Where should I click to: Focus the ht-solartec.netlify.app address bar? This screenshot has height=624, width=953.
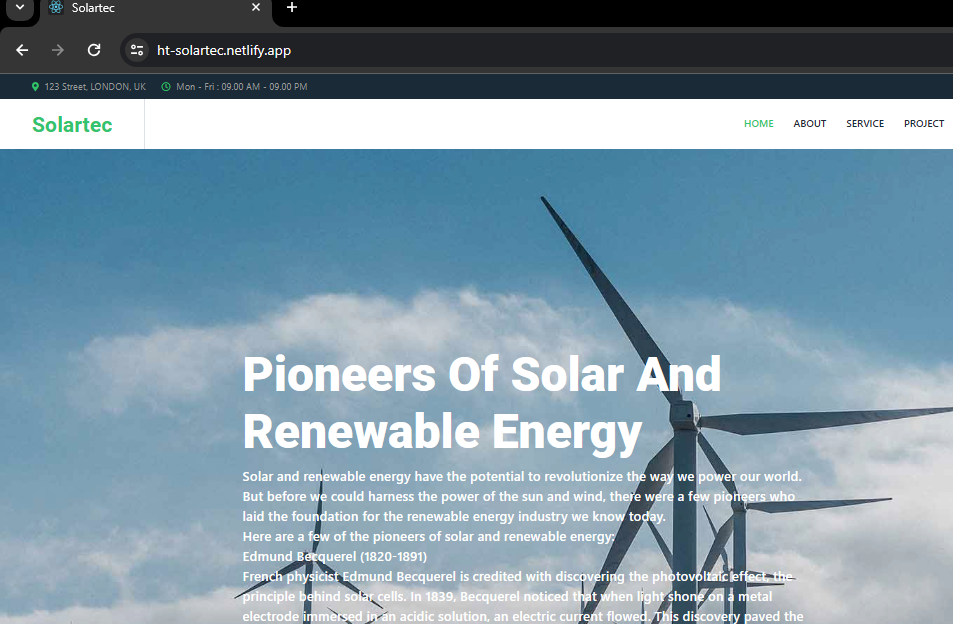click(x=400, y=50)
